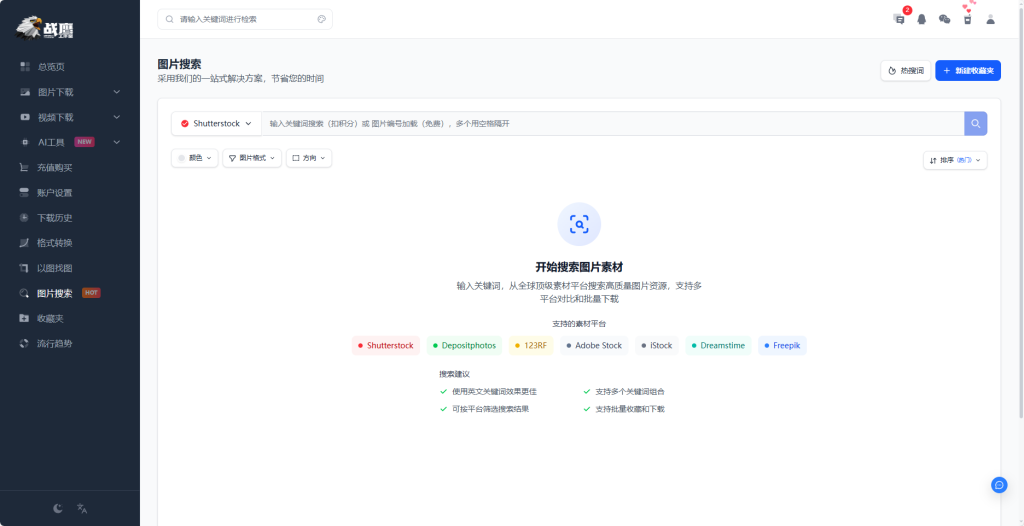Open the 排序 sort dropdown
This screenshot has width=1024, height=526.
(x=954, y=160)
